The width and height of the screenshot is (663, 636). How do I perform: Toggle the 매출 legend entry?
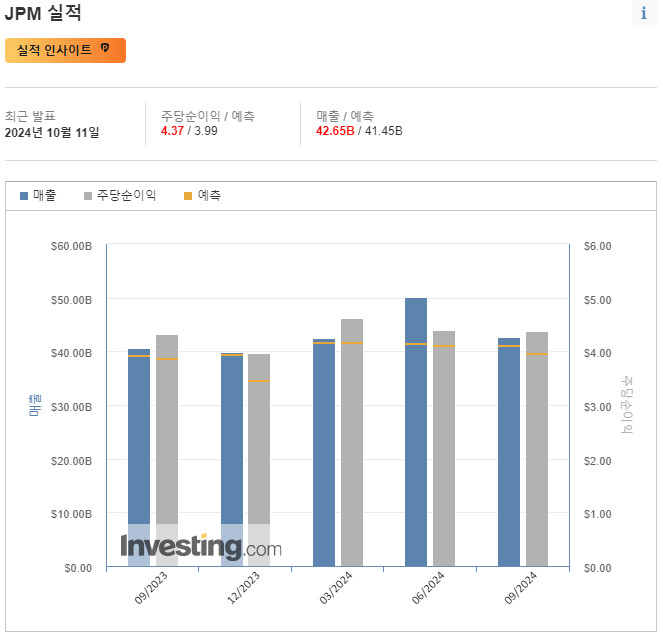click(38, 195)
